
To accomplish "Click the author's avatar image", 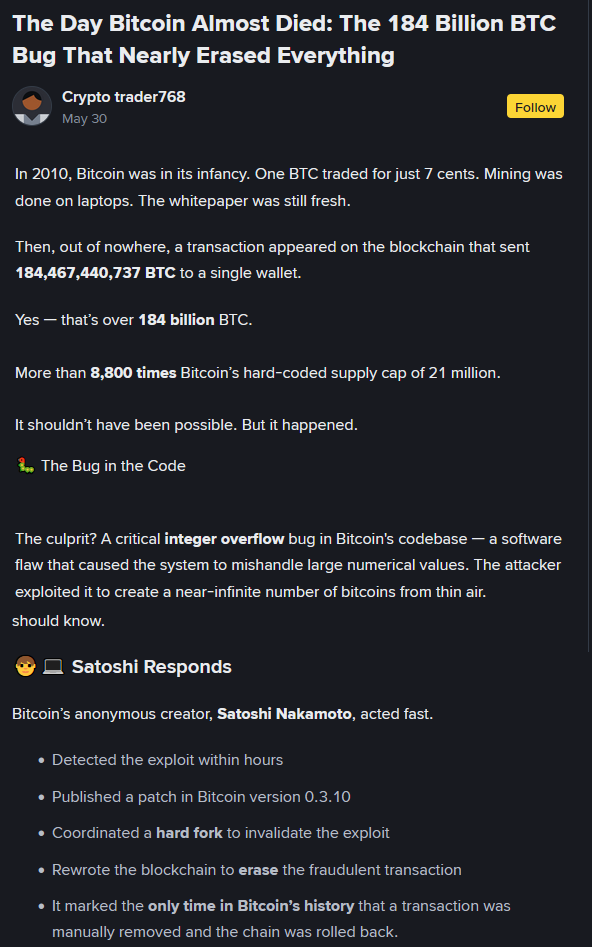I will point(32,106).
